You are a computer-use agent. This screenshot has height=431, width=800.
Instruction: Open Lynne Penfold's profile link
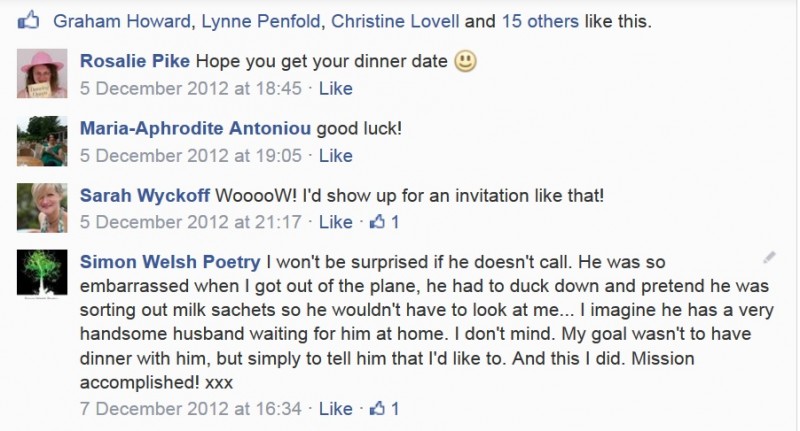tap(261, 21)
